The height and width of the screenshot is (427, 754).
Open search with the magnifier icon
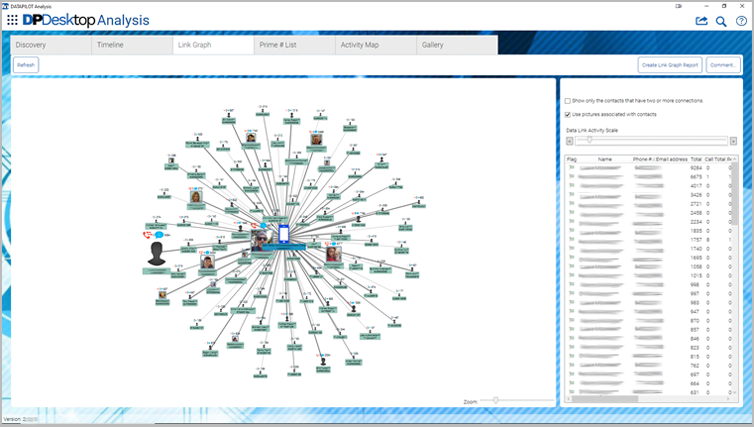(721, 20)
